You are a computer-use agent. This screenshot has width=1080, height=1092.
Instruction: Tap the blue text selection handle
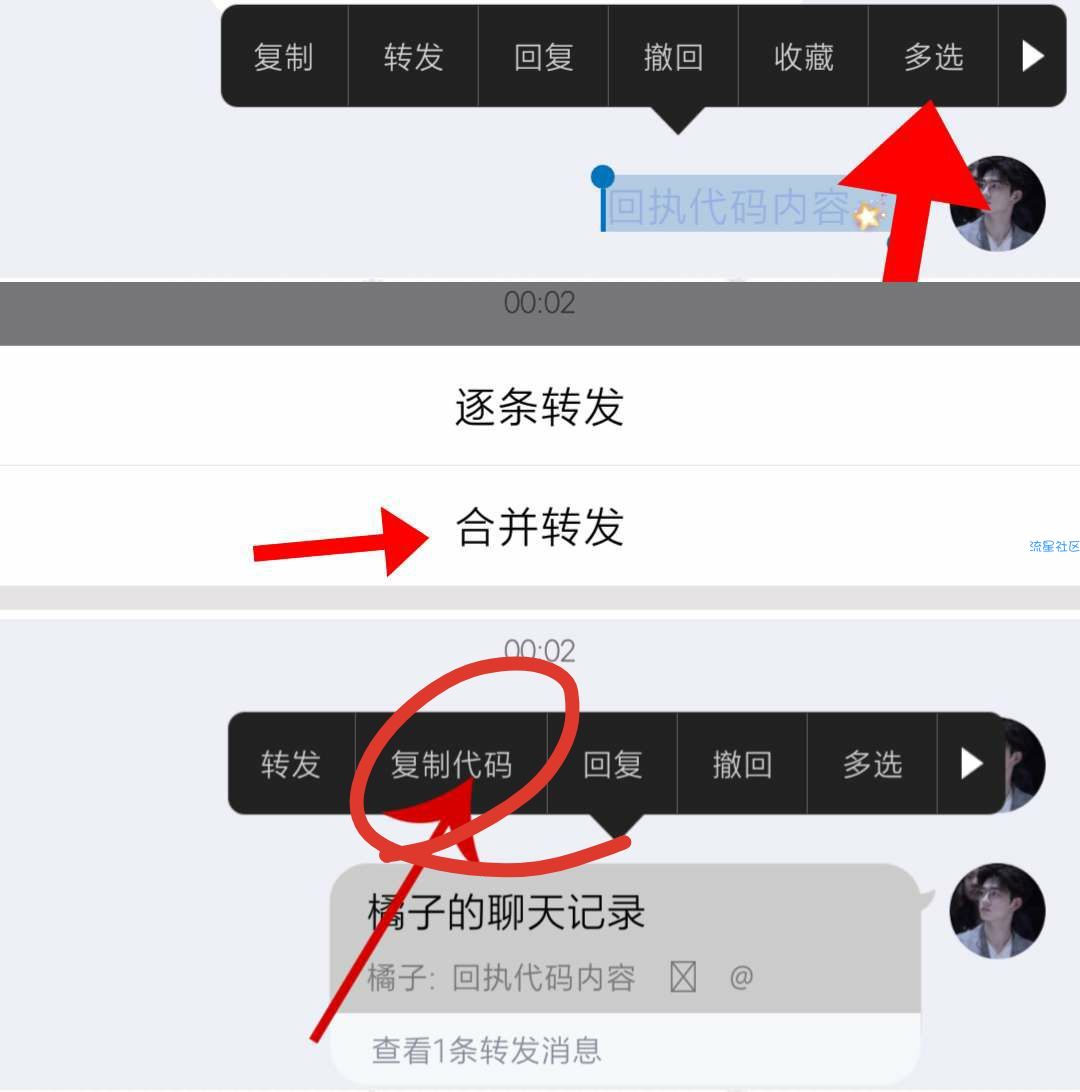(x=602, y=178)
